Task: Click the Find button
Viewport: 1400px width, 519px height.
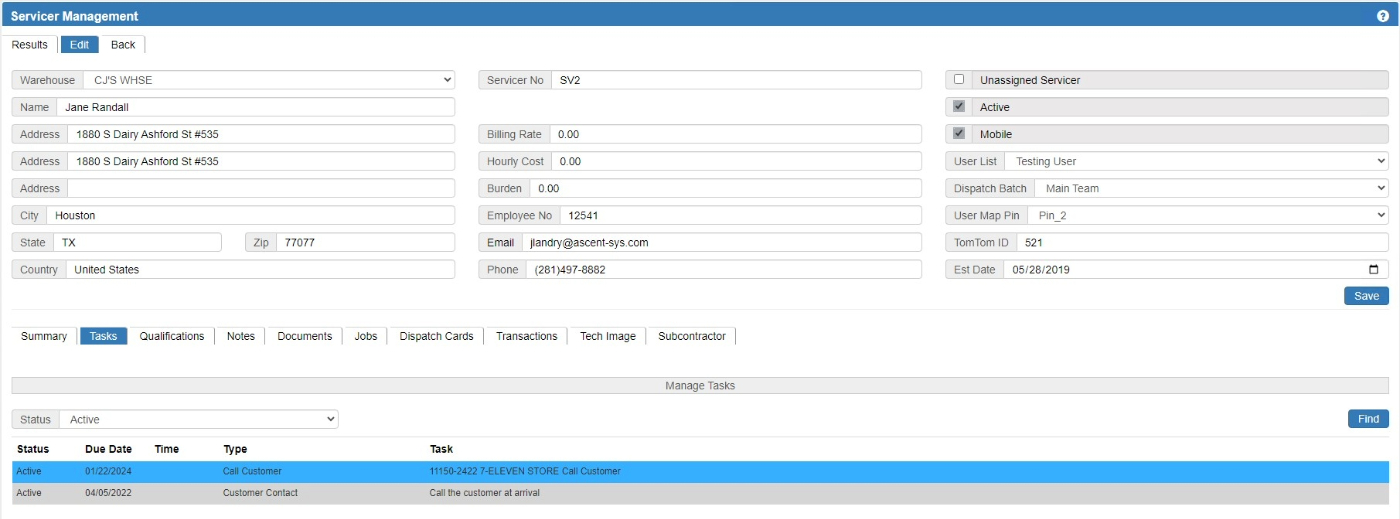Action: [x=1367, y=419]
